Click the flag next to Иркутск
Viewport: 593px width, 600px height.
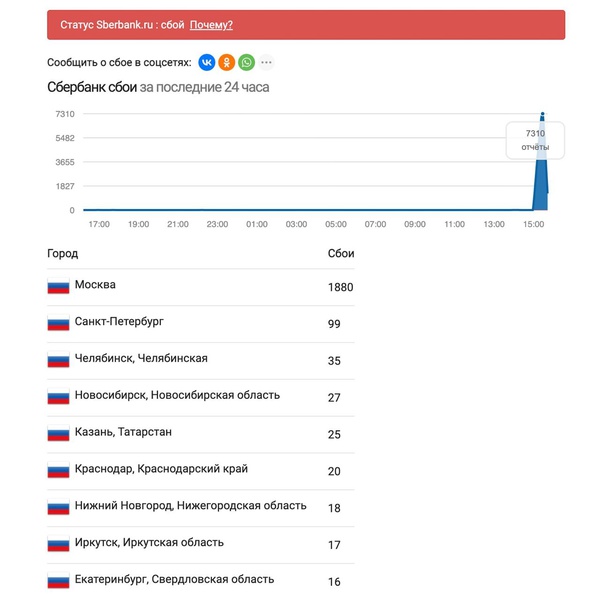tap(59, 544)
